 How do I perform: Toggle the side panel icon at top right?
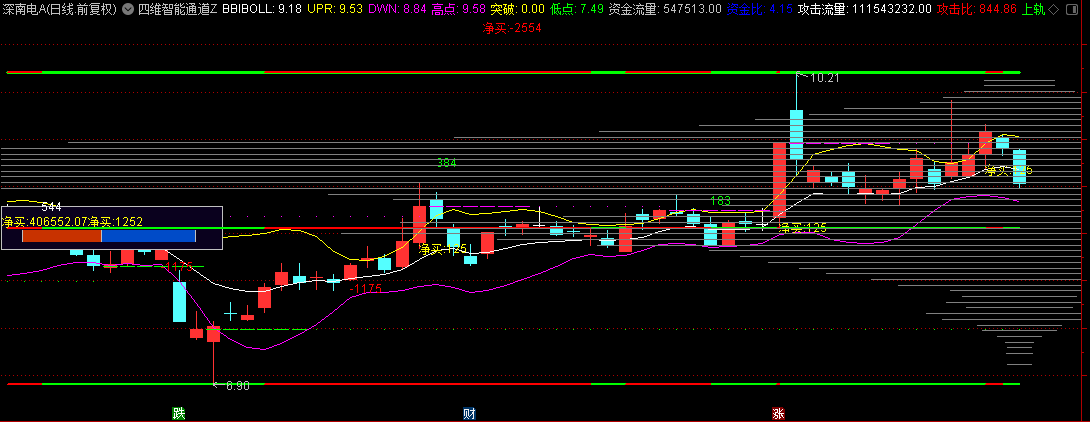pos(1072,9)
